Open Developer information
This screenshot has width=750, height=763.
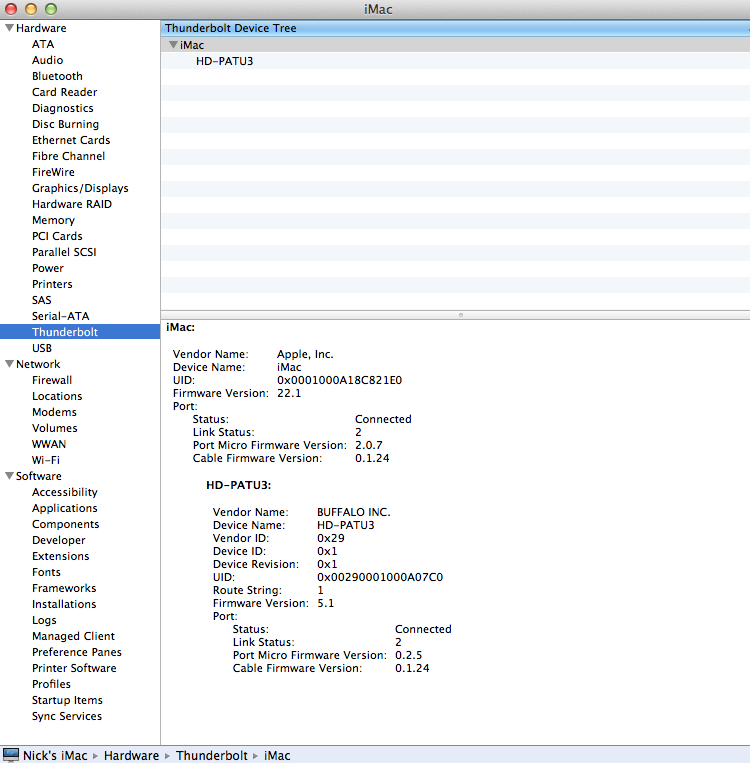pos(58,540)
